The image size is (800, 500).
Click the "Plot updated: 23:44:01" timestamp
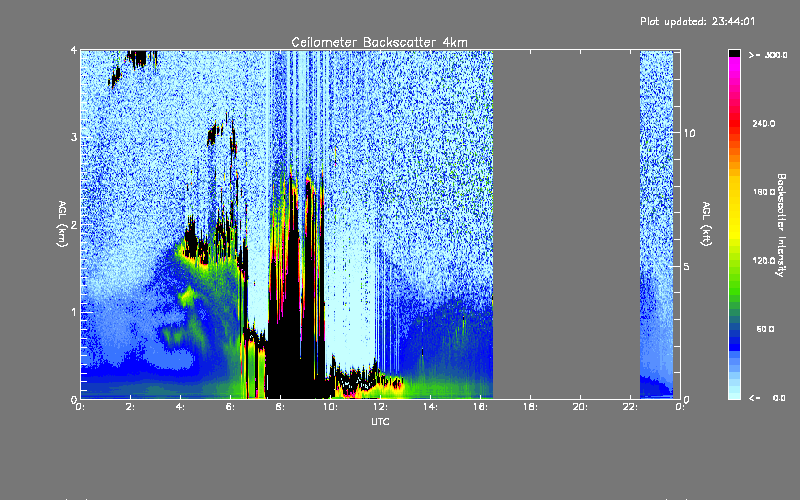click(697, 21)
